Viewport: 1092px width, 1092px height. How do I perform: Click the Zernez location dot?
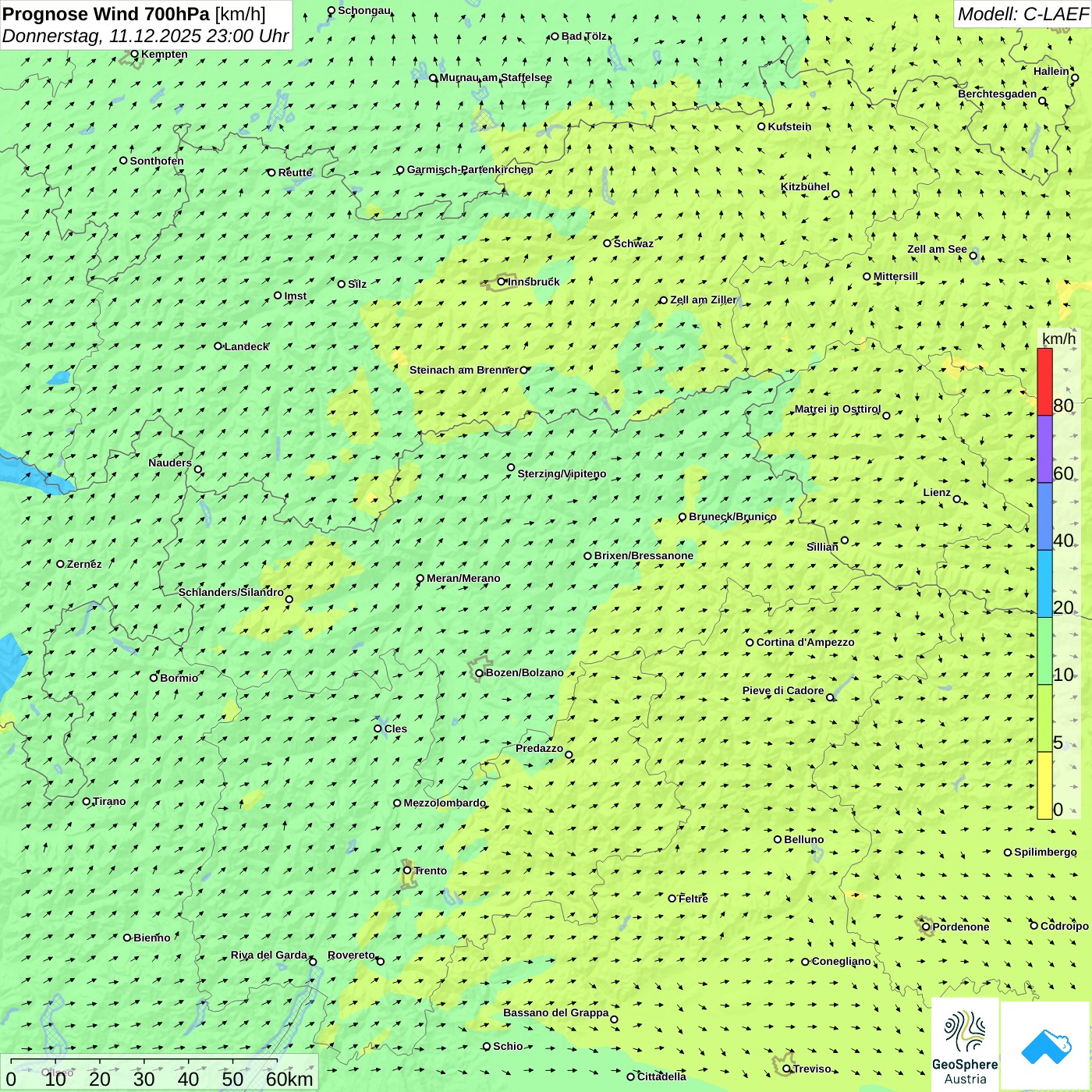click(61, 564)
